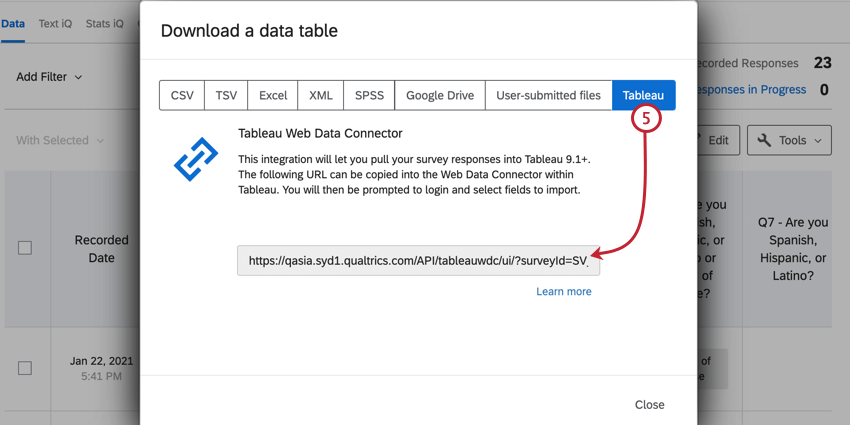This screenshot has width=850, height=425.
Task: Select the Tableau tab
Action: click(x=643, y=95)
